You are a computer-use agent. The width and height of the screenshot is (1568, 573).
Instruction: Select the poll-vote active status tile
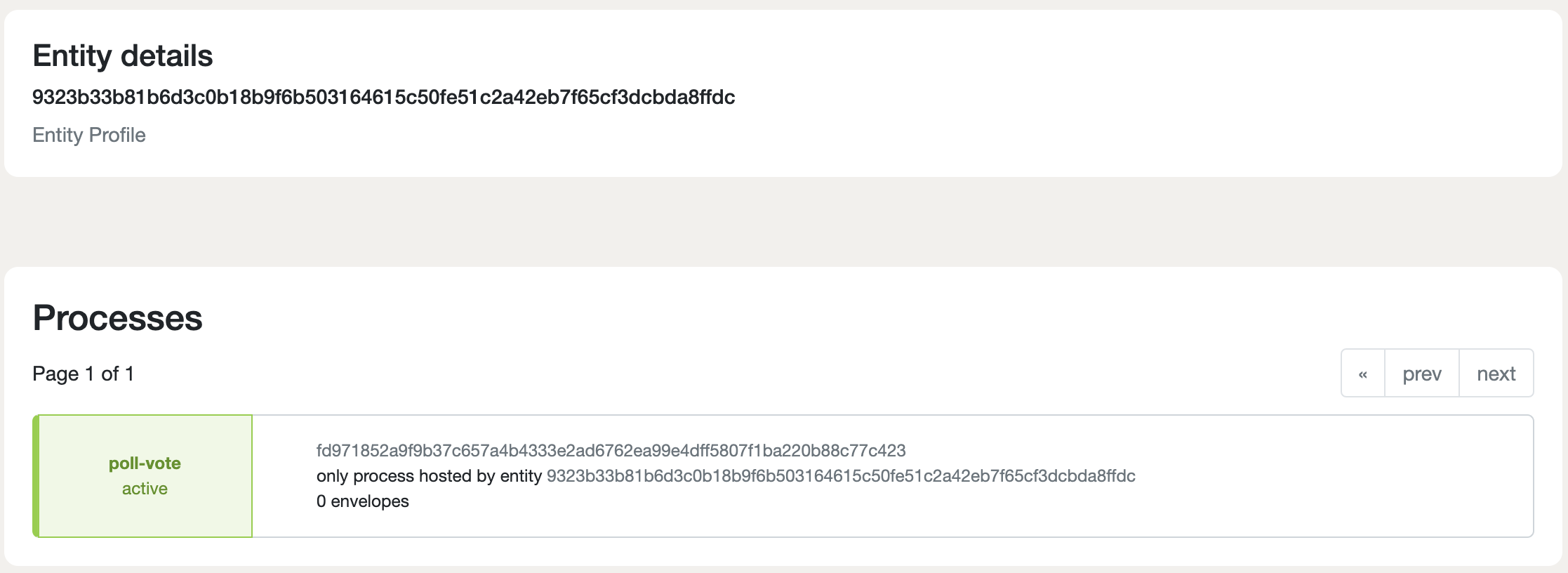[142, 476]
